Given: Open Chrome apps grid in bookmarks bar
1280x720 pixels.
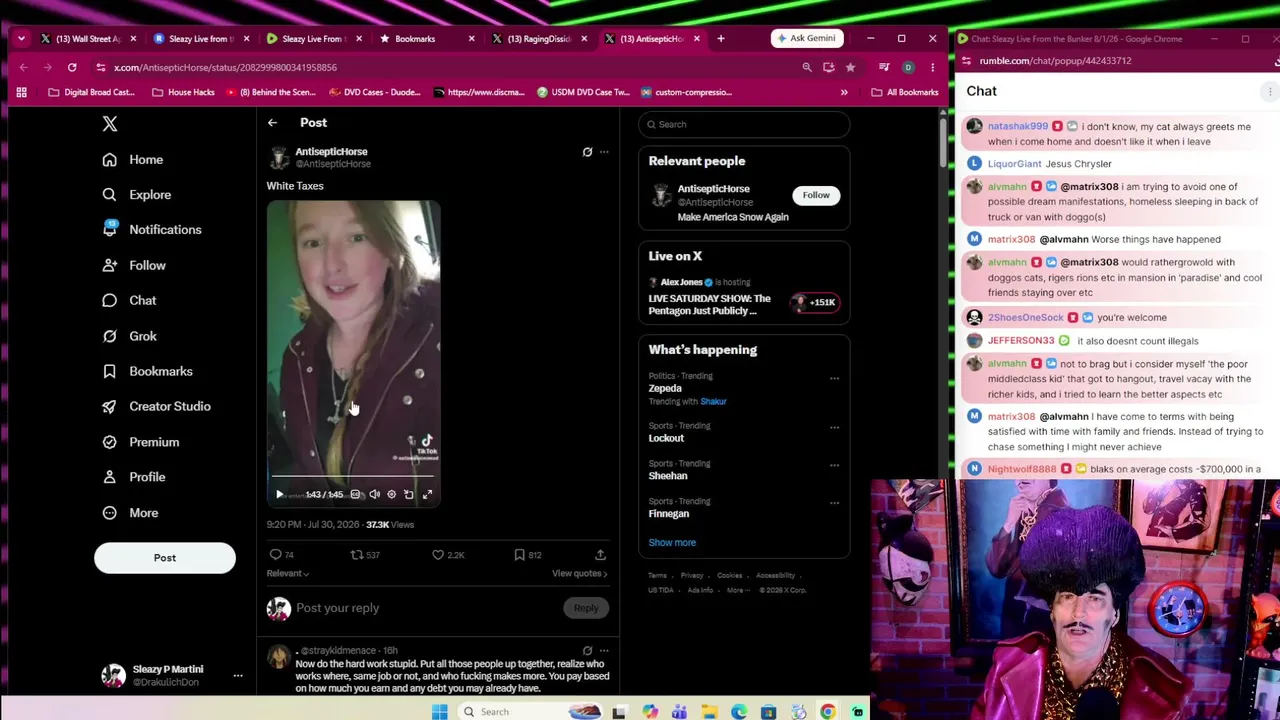Looking at the screenshot, I should pos(21,93).
